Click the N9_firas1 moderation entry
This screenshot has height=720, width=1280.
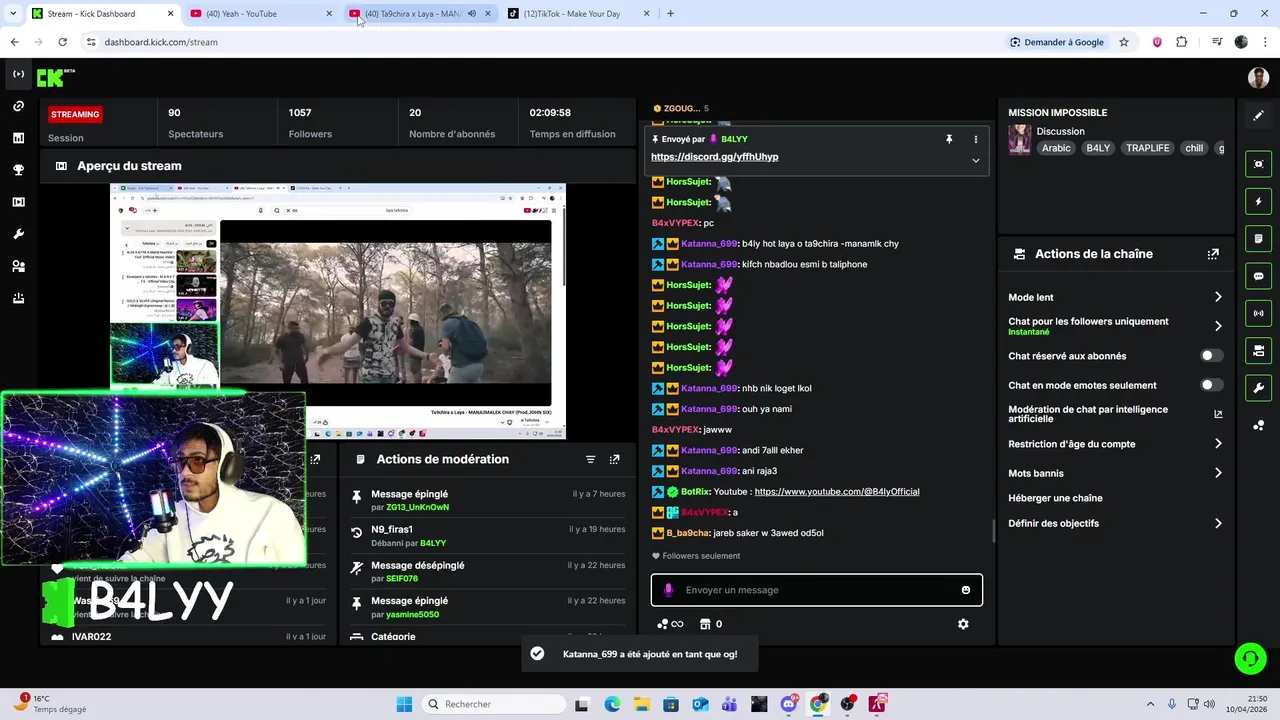[486, 535]
